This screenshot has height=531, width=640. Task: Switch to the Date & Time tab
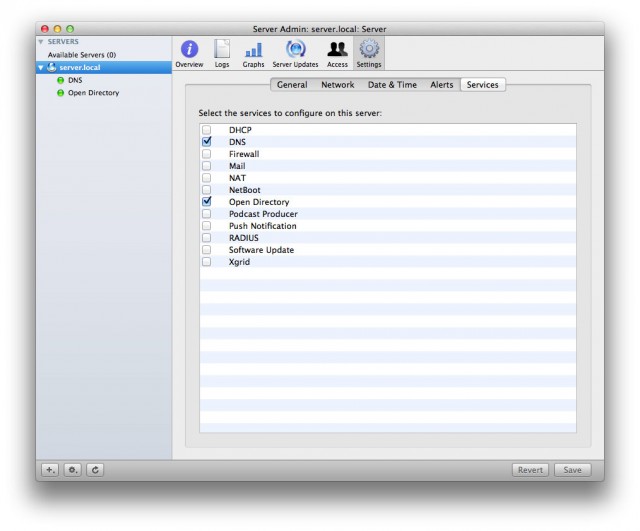[392, 84]
